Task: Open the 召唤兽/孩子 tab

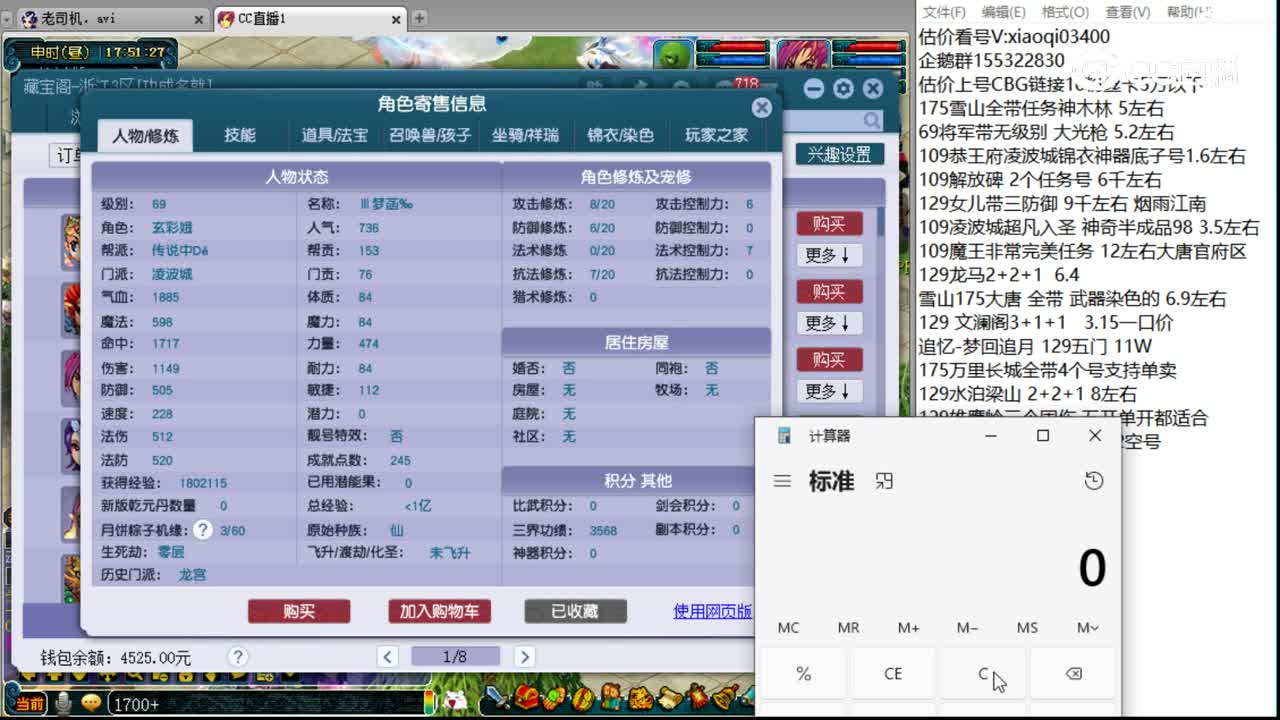Action: point(430,135)
